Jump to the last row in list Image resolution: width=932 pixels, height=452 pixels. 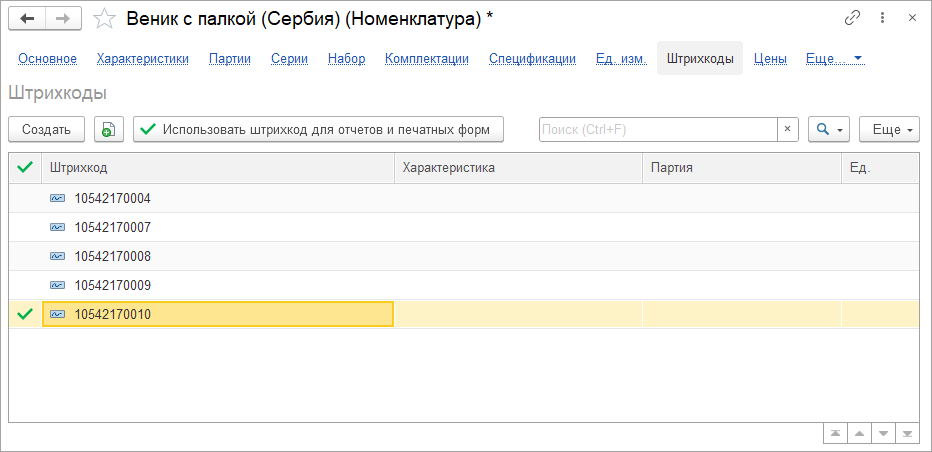point(907,434)
